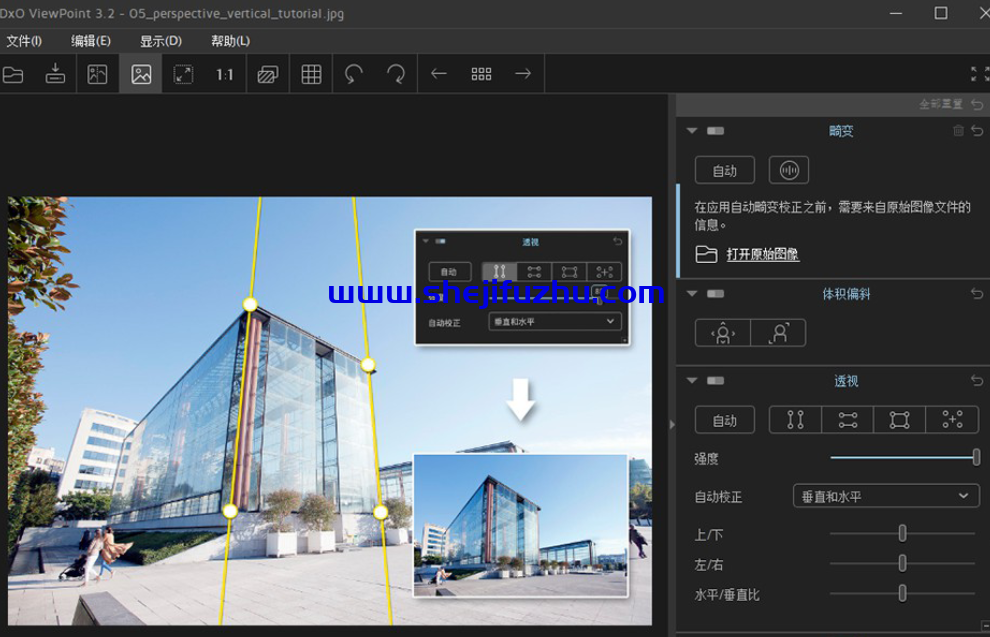This screenshot has height=637, width=990.
Task: Reset the 透视 perspective panel
Action: pos(977,381)
